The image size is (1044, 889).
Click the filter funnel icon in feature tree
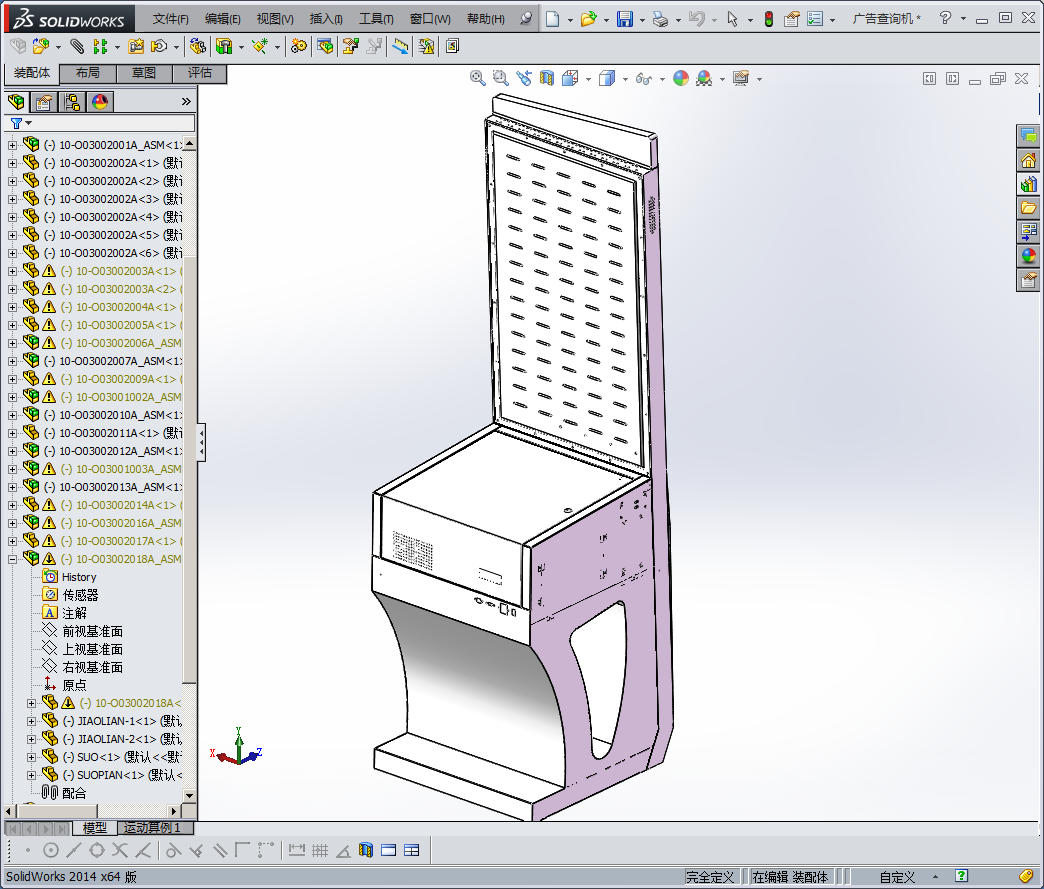(x=17, y=123)
